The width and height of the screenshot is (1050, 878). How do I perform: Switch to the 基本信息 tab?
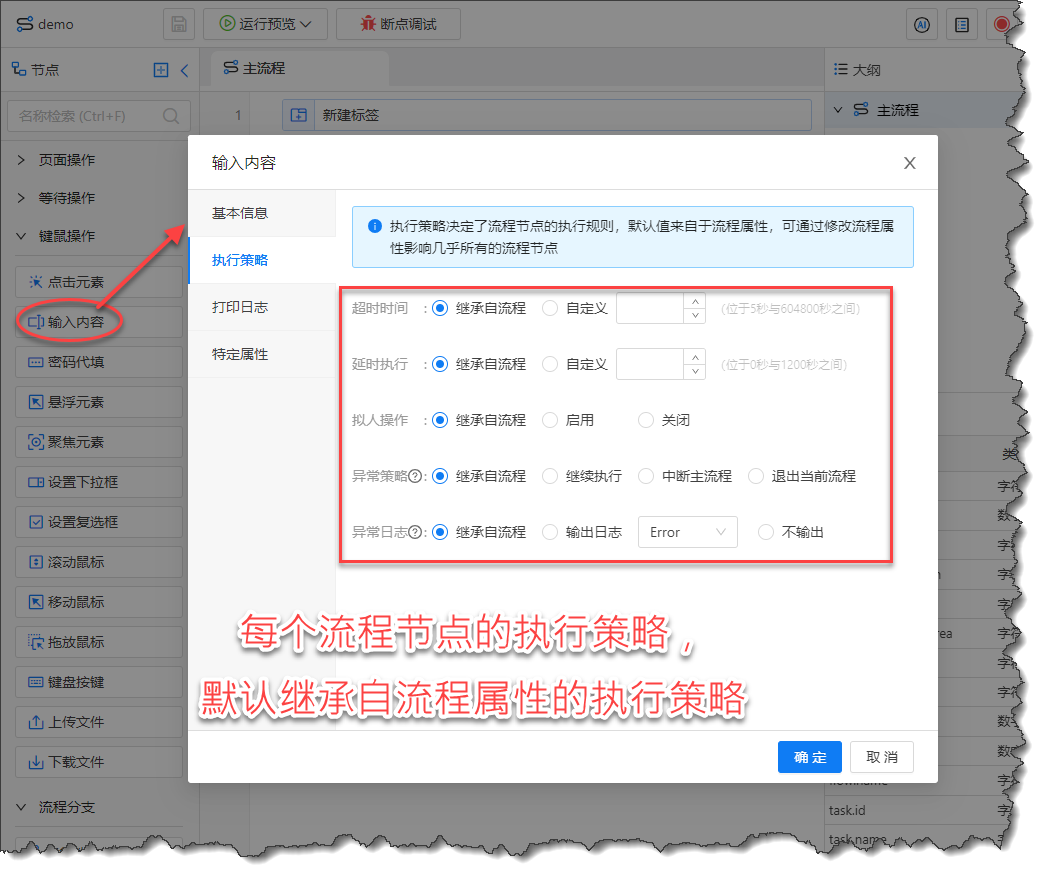240,213
